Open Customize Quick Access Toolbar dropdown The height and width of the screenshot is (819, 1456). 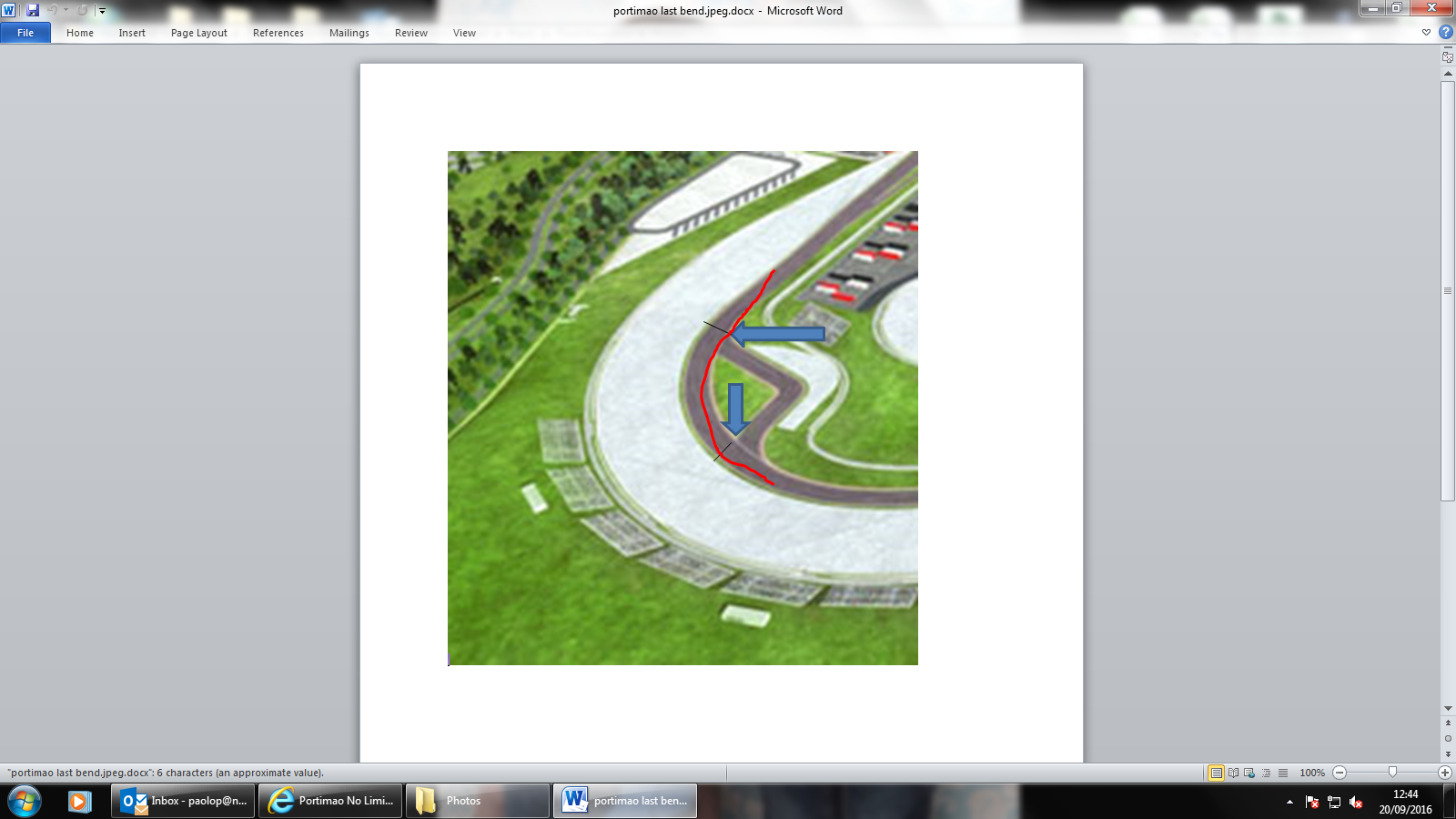pyautogui.click(x=102, y=11)
